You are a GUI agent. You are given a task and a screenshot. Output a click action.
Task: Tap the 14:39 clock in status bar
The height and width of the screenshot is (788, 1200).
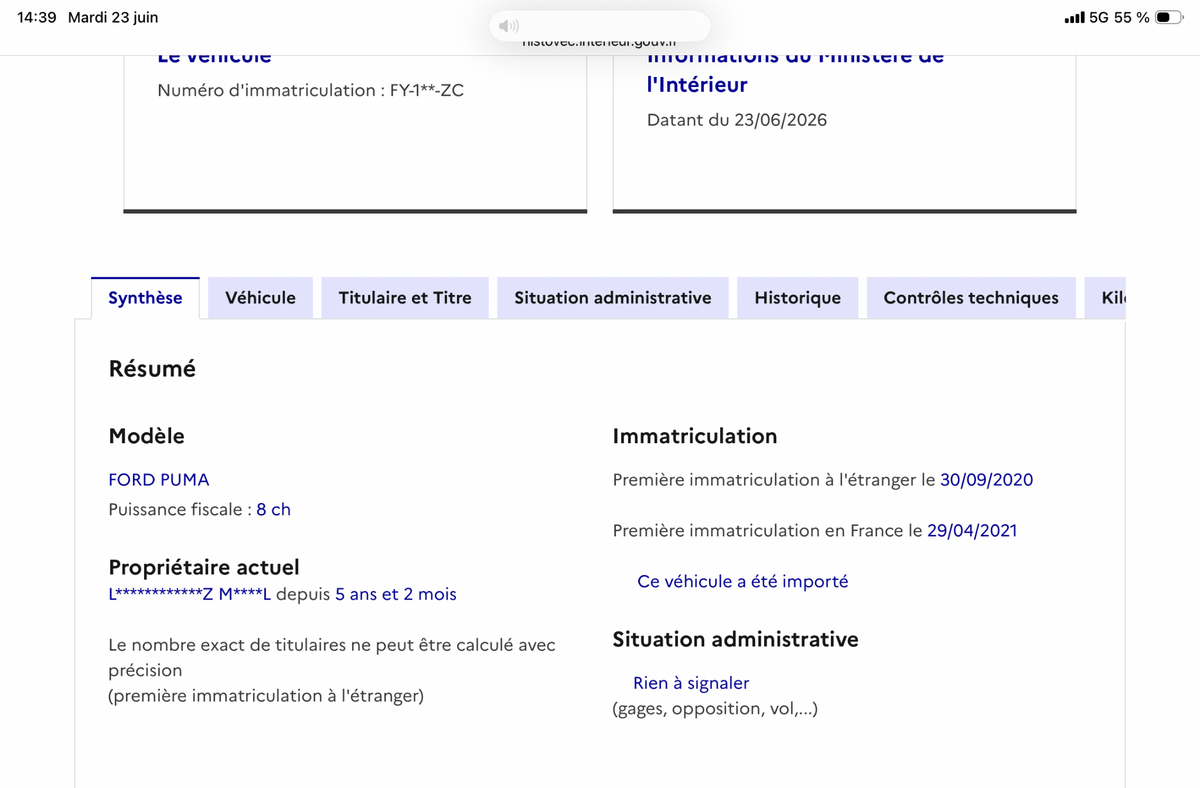(x=37, y=18)
